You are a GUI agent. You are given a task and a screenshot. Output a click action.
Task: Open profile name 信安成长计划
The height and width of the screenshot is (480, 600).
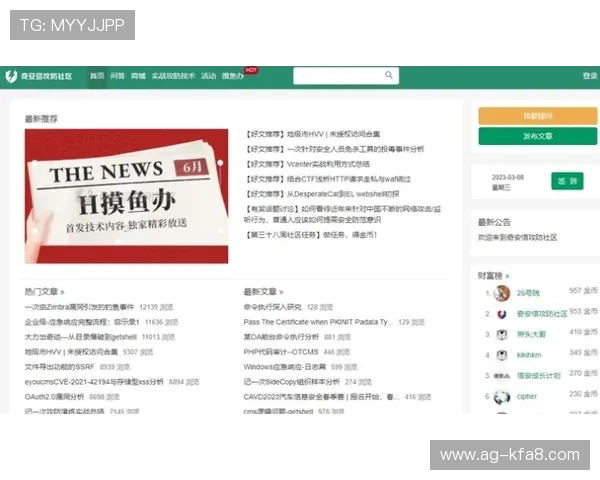[539, 376]
